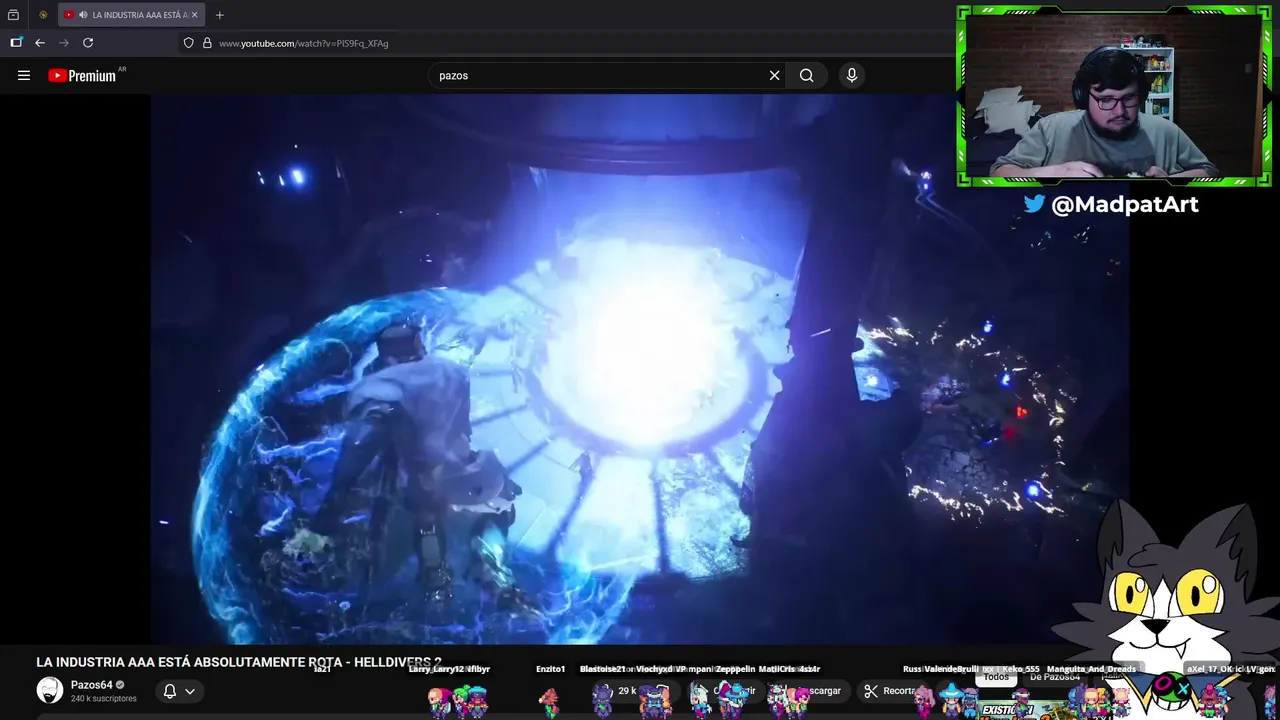Run search with the magnifier button
This screenshot has width=1280, height=720.
pyautogui.click(x=806, y=75)
